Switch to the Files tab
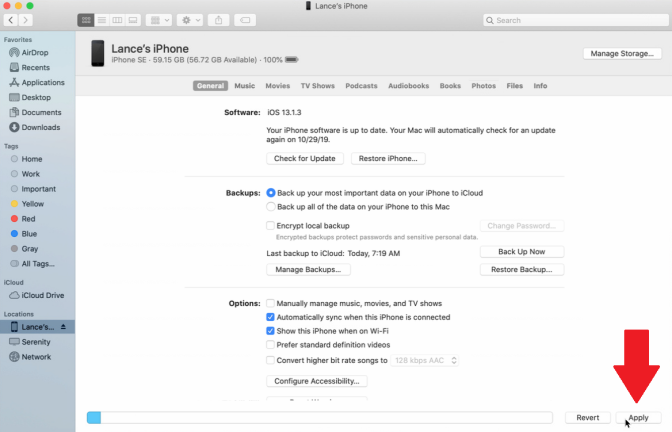The height and width of the screenshot is (432, 672). coord(514,86)
